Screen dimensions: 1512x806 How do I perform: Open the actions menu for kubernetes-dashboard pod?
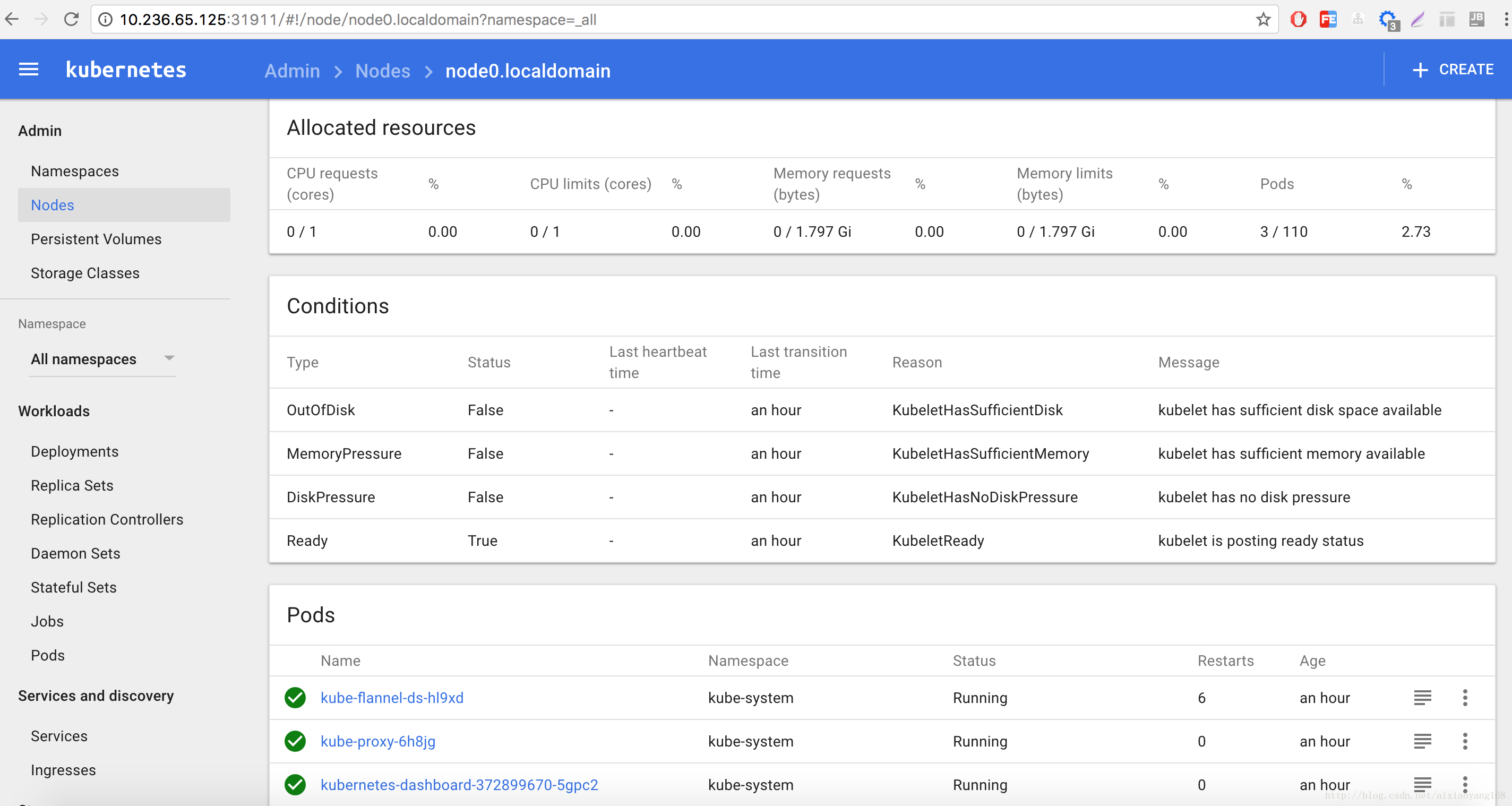pos(1466,785)
